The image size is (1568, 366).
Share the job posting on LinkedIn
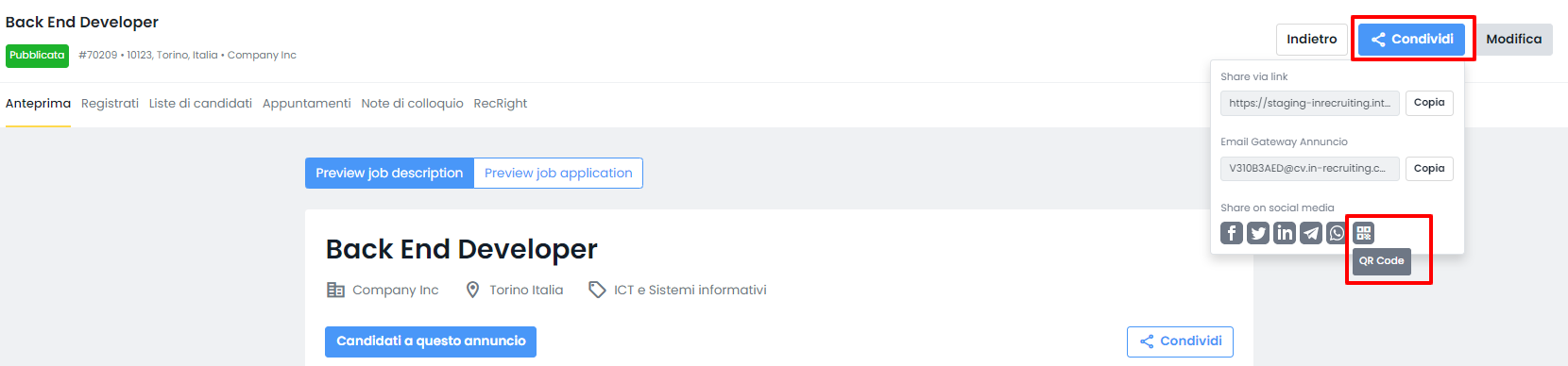1285,233
